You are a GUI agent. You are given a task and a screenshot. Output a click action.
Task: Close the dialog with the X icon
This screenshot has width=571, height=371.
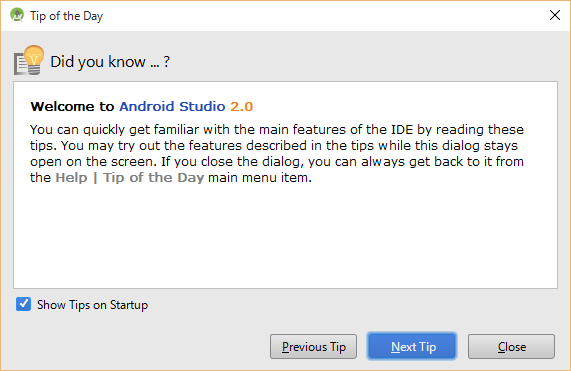pos(555,15)
